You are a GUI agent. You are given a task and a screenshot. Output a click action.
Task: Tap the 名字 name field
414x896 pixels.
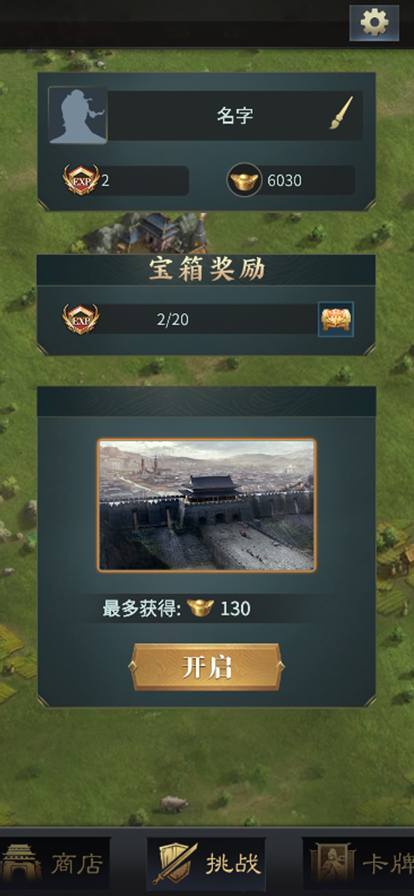235,115
